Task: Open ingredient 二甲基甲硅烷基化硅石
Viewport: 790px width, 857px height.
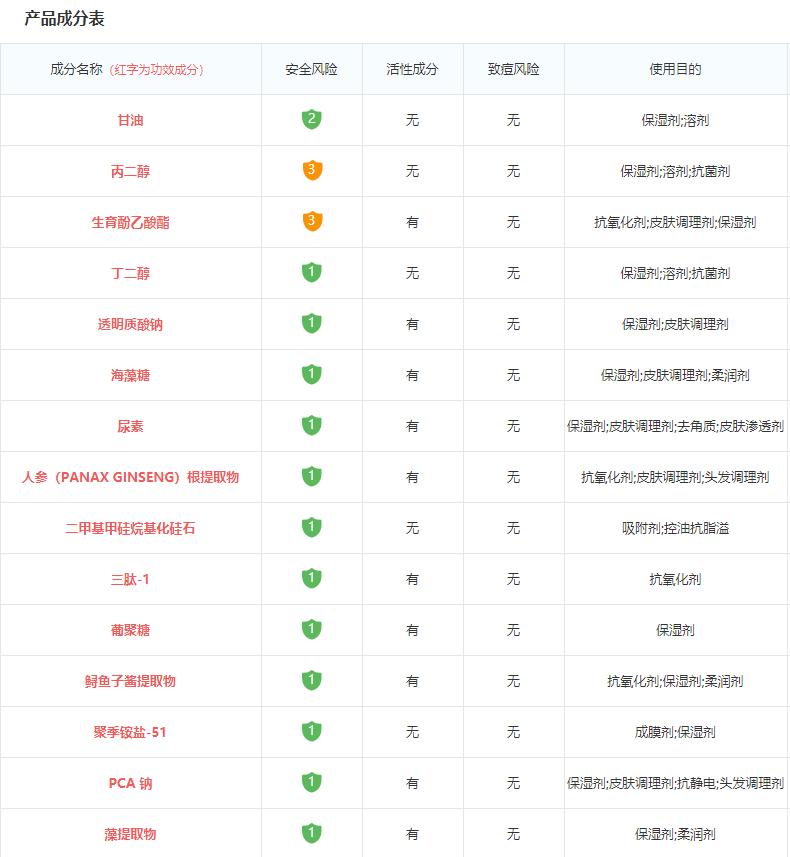Action: click(x=130, y=528)
